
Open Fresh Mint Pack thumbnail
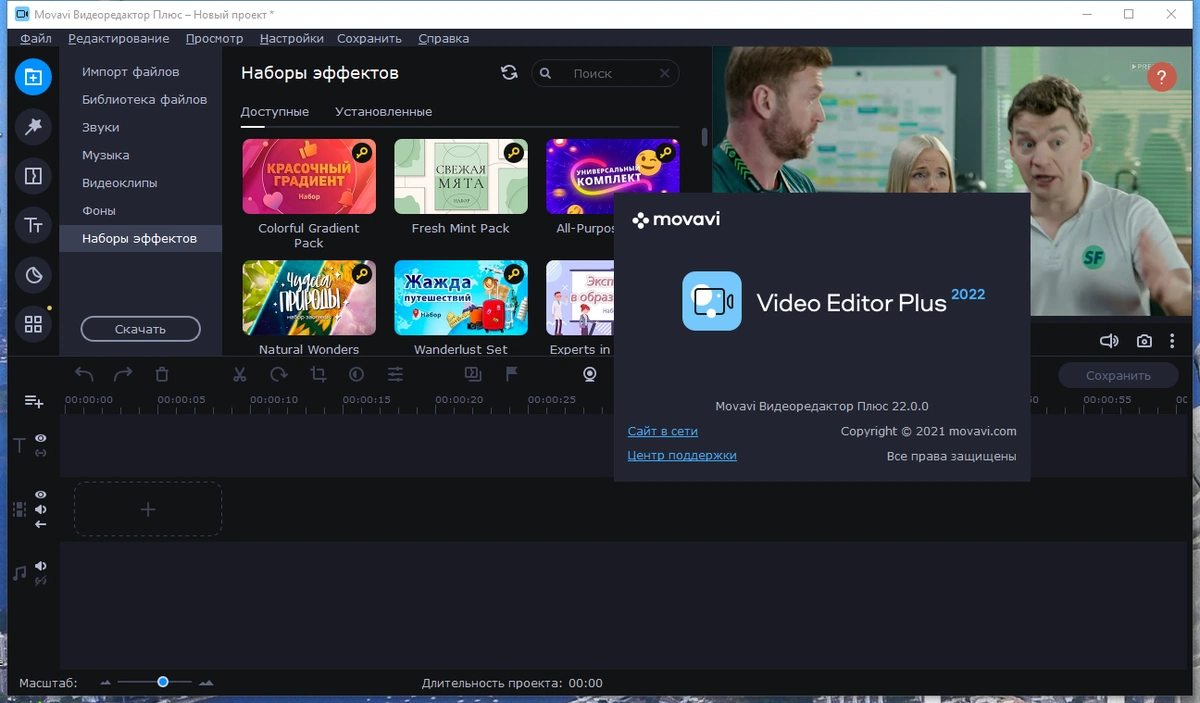pos(460,176)
